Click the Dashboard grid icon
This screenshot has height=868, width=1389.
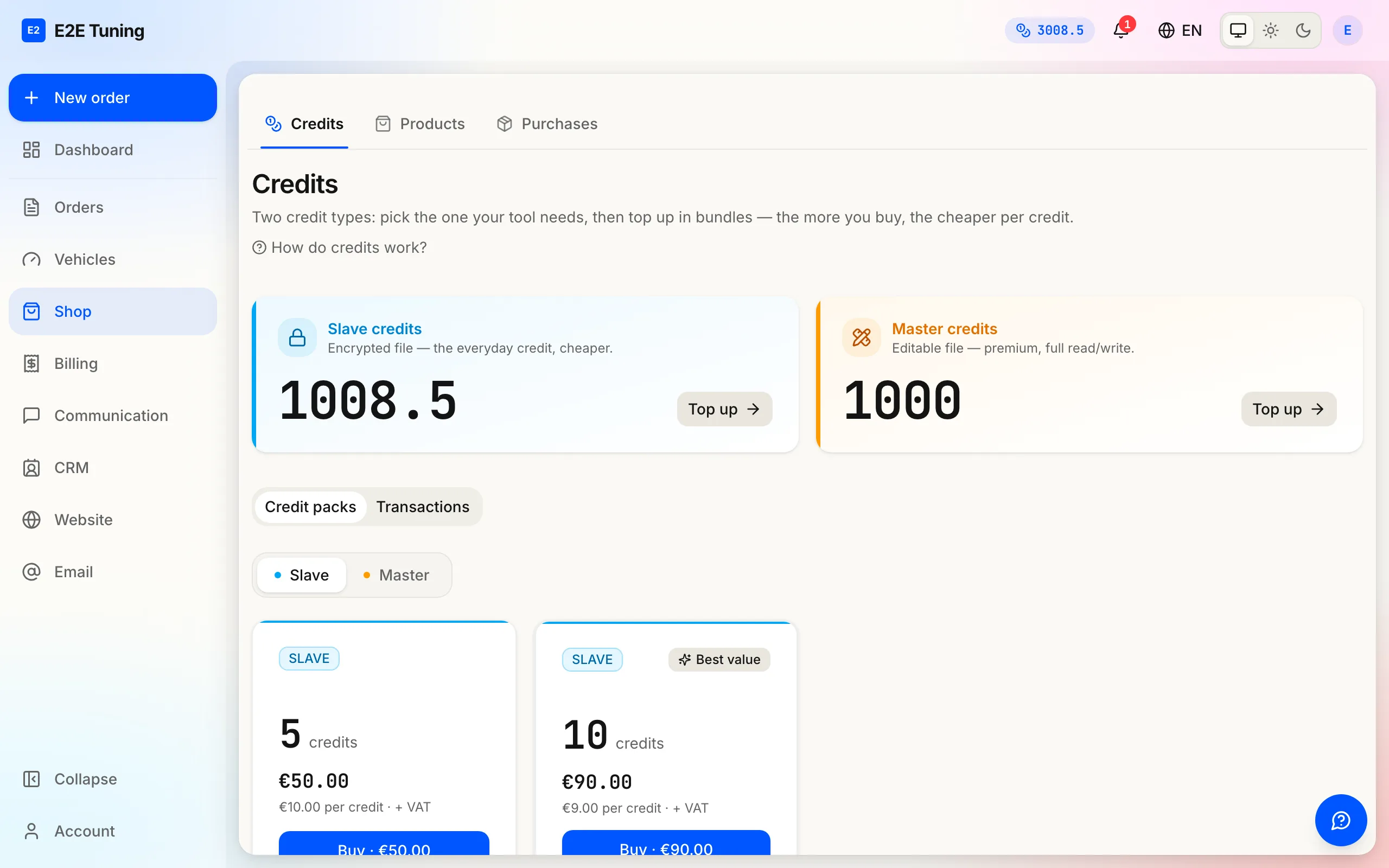point(31,150)
